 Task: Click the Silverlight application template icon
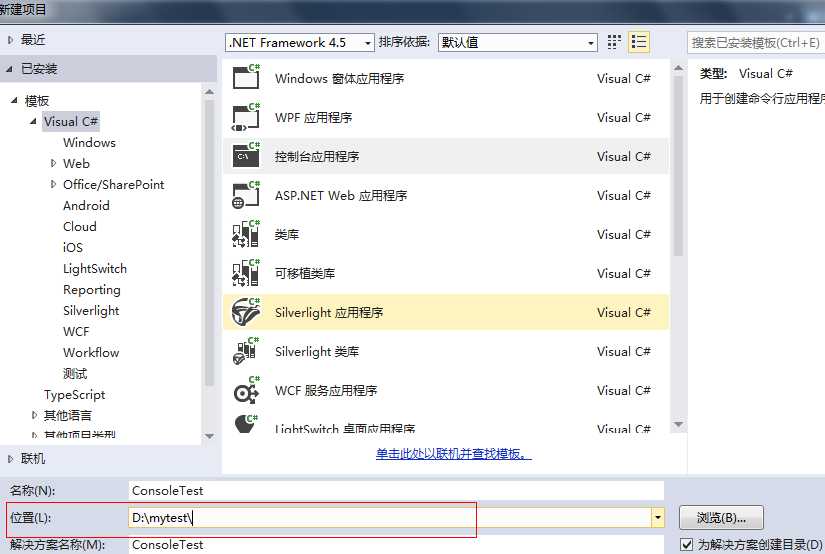pyautogui.click(x=246, y=312)
